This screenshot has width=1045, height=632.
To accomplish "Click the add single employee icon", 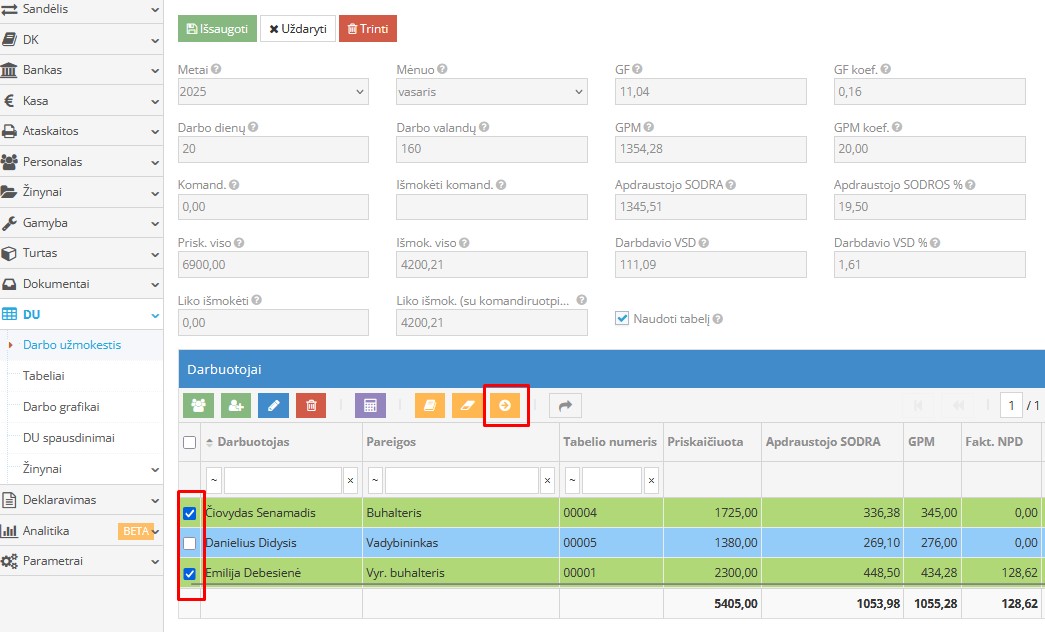I will click(x=236, y=405).
